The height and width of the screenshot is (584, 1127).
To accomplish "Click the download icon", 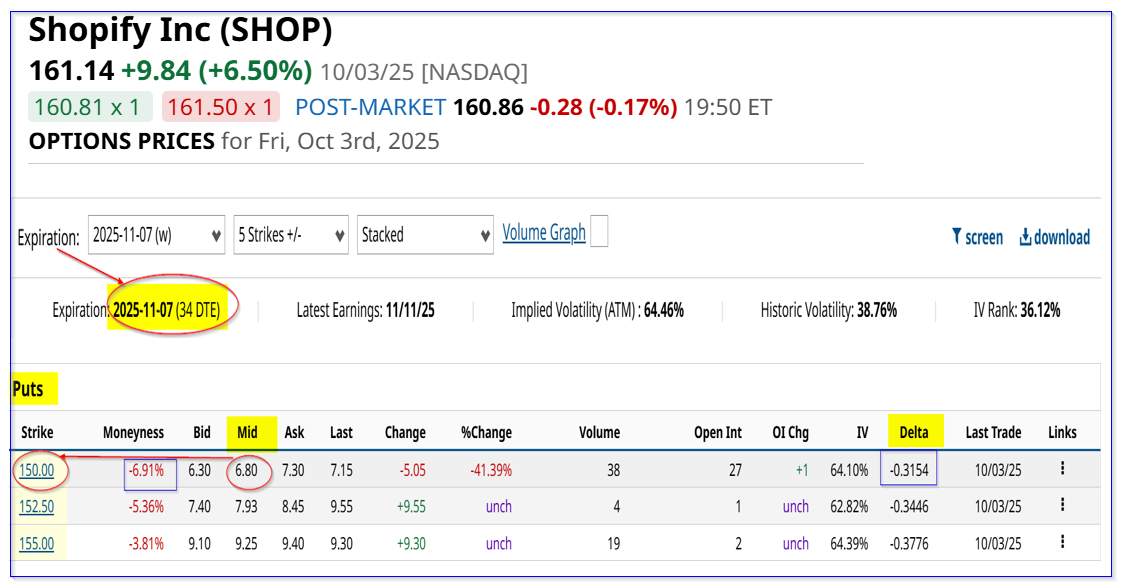I will (x=1025, y=237).
